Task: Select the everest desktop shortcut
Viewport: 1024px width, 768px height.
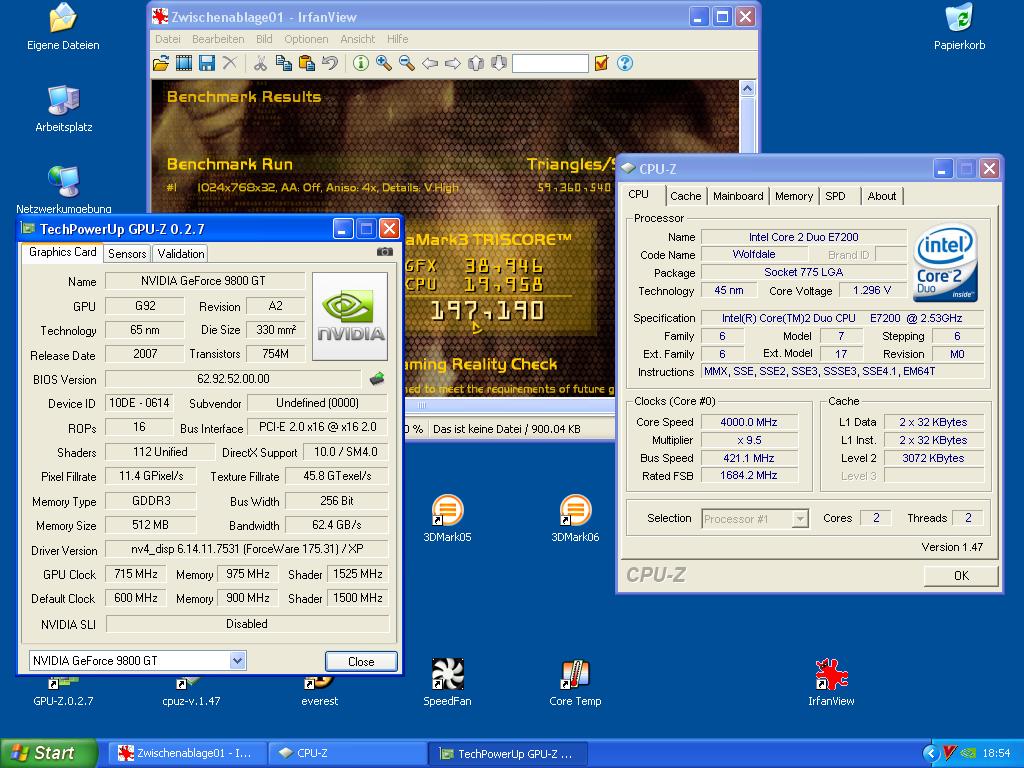Action: [319, 694]
